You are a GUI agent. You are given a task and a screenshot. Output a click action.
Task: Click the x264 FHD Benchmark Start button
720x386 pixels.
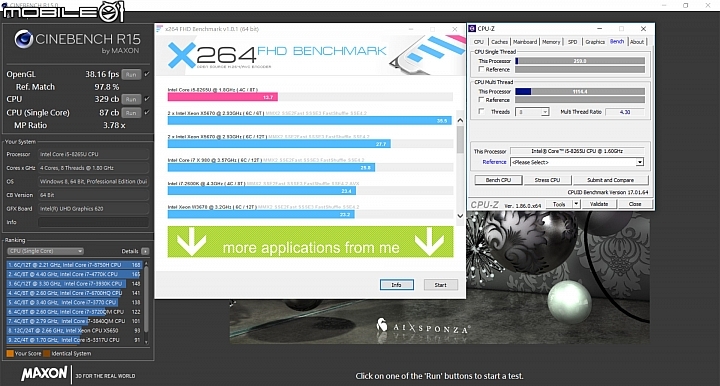tap(440, 285)
